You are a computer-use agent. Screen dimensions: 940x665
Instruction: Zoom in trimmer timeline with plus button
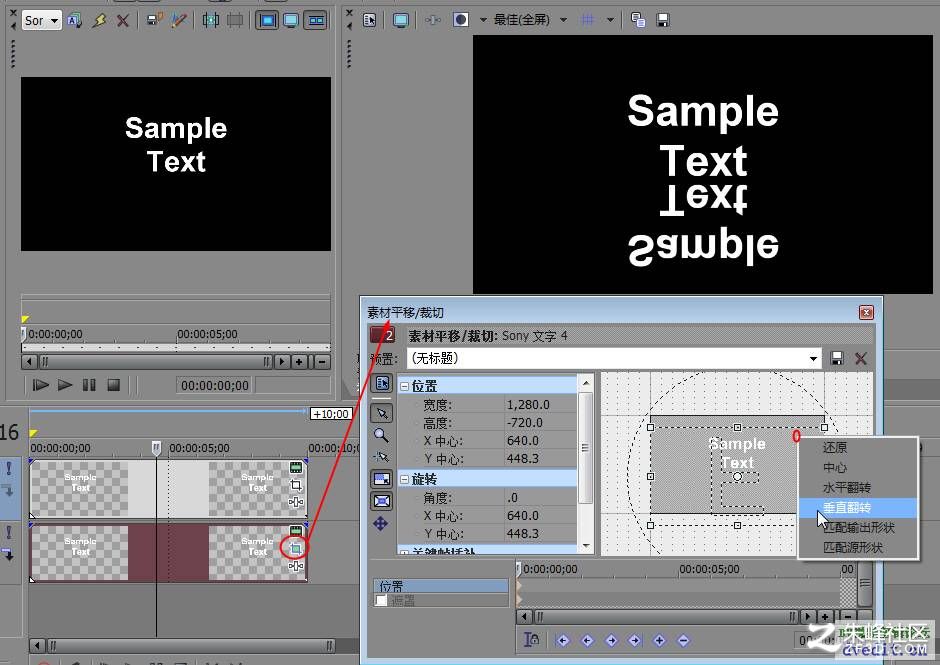pyautogui.click(x=300, y=362)
